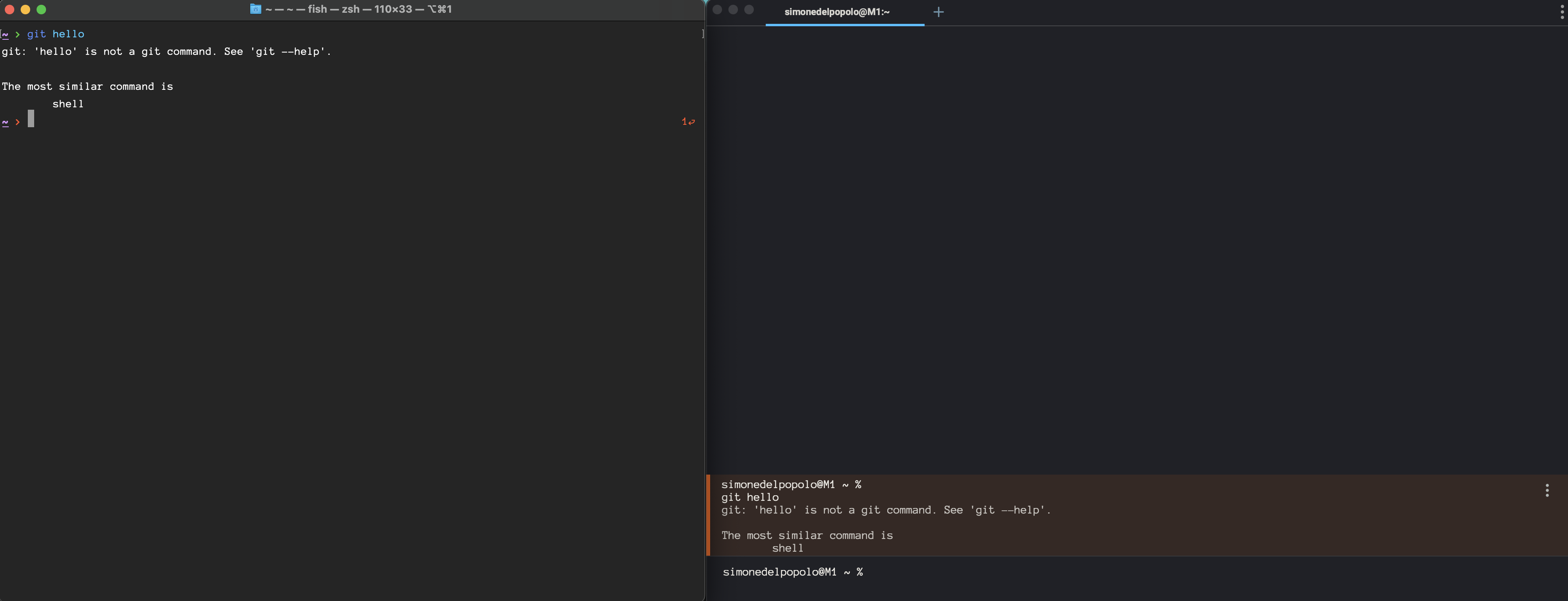Select the 'git hello' command text
The width and height of the screenshot is (1568, 601).
coord(56,34)
